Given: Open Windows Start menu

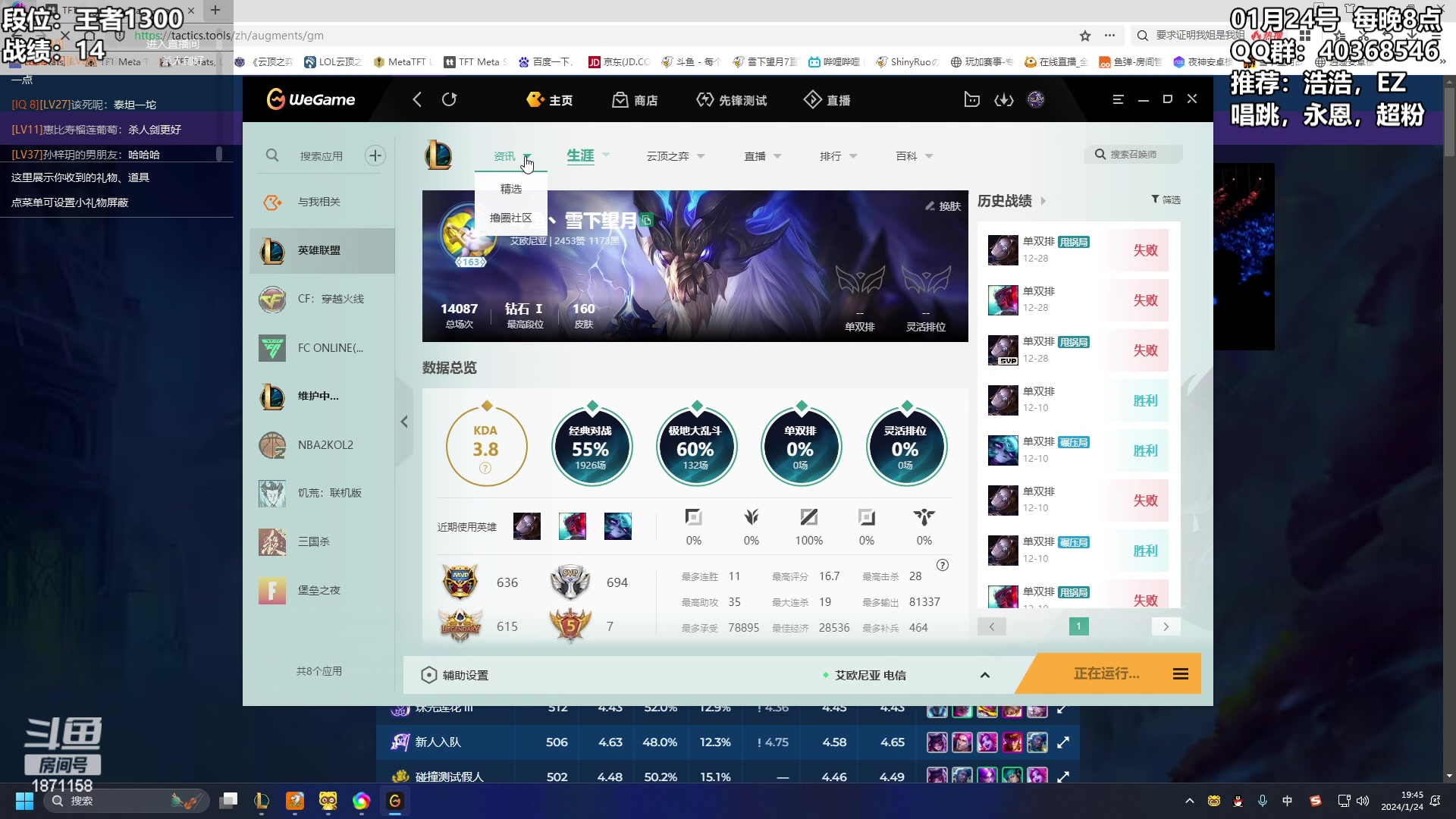Looking at the screenshot, I should click(24, 801).
